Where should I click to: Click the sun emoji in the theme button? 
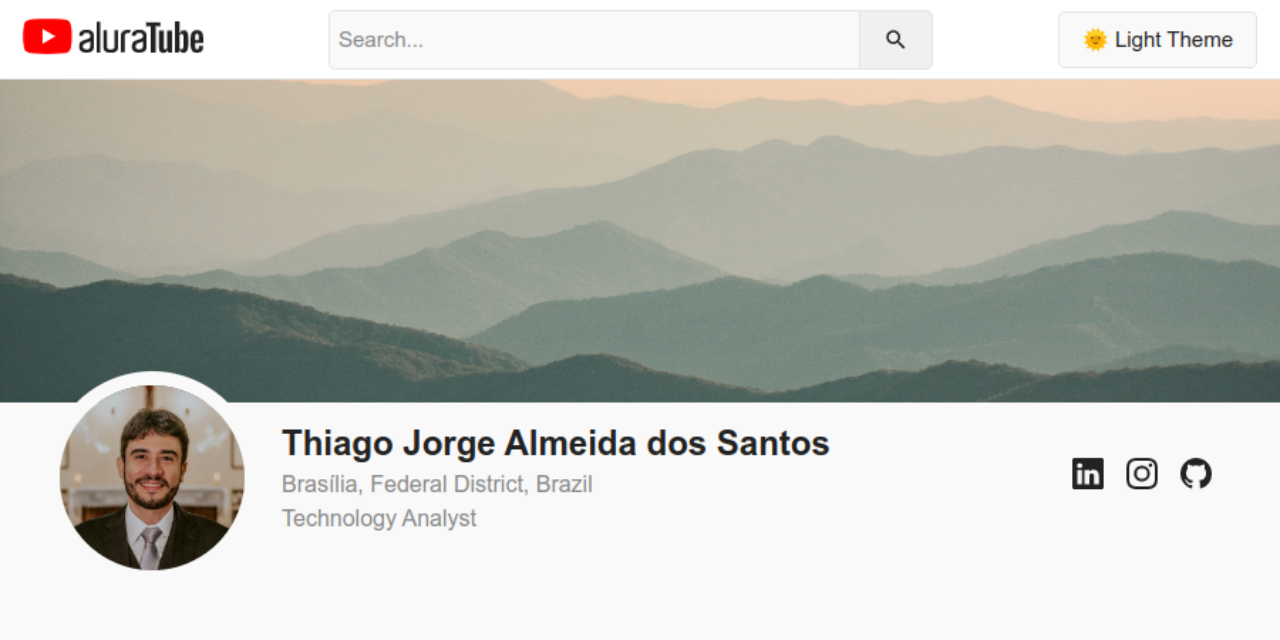[x=1095, y=40]
